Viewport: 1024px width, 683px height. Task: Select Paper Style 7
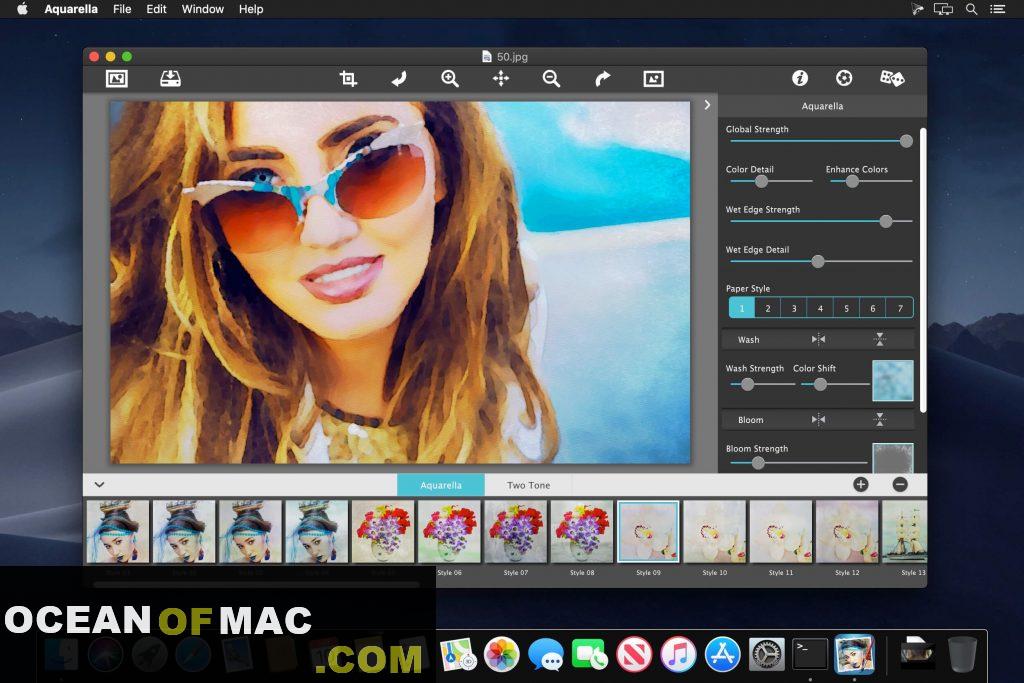pos(900,308)
